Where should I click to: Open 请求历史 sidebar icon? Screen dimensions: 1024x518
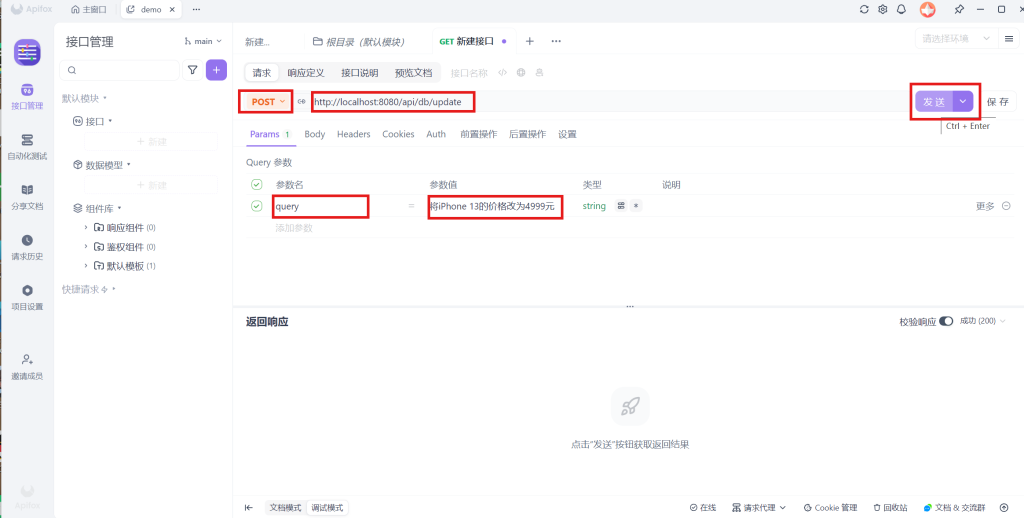click(27, 246)
